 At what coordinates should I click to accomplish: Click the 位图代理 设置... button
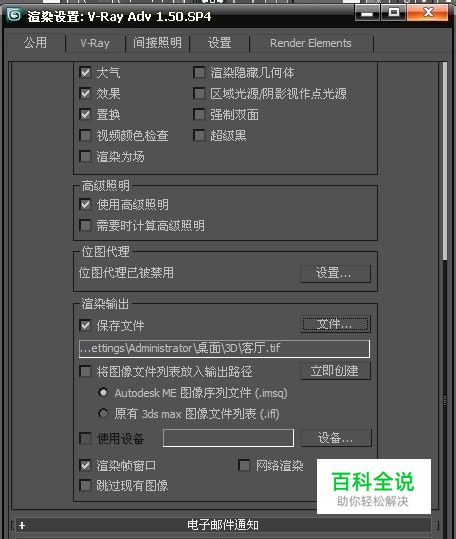click(335, 273)
